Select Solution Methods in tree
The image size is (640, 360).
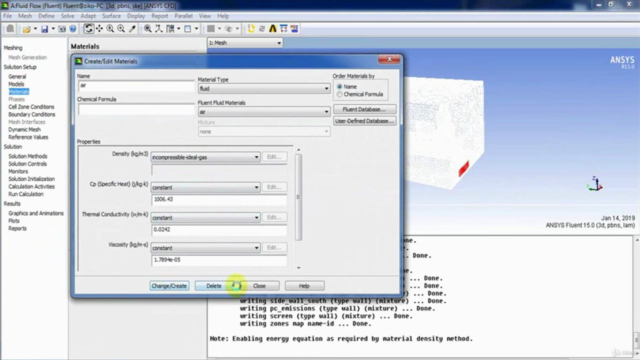(x=28, y=156)
